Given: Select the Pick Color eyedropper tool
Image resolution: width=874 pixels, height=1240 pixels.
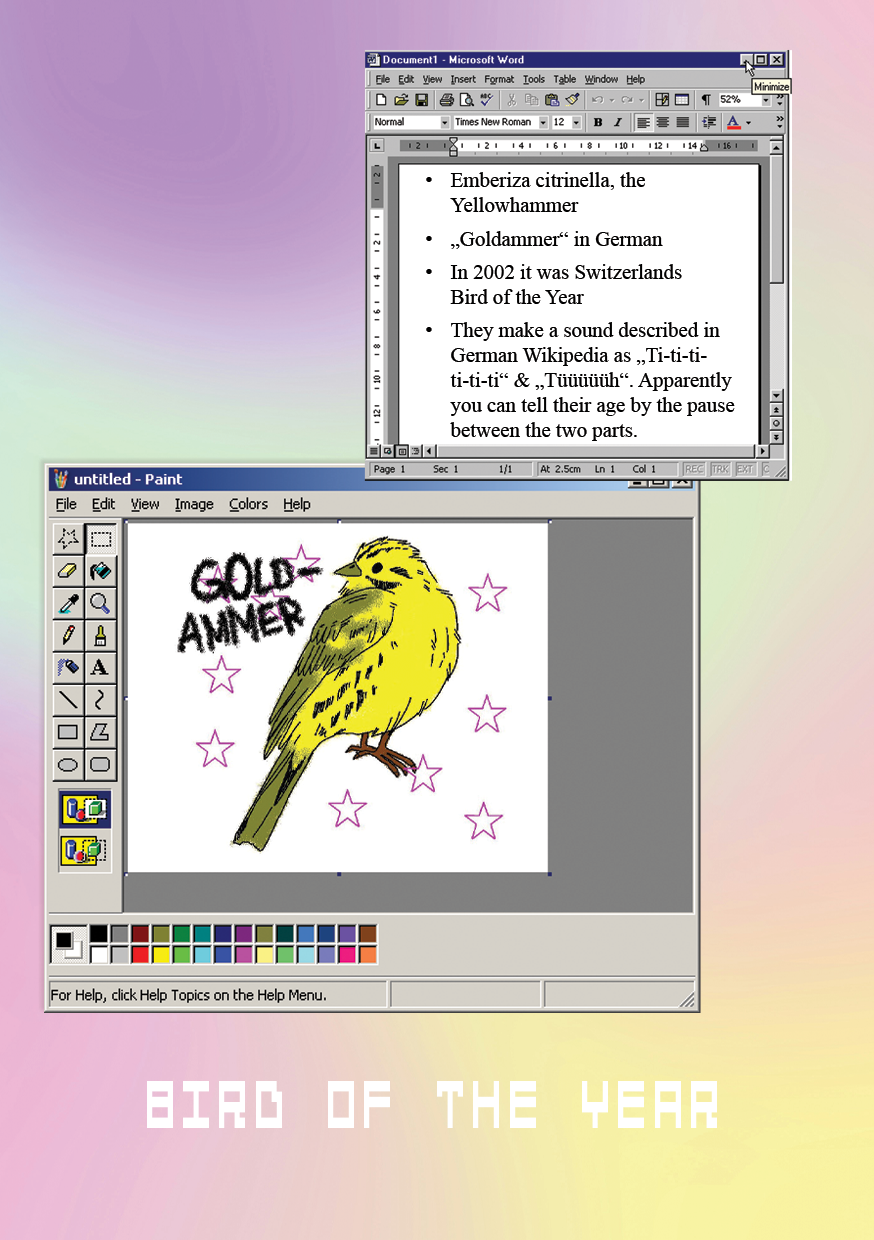Looking at the screenshot, I should click(68, 603).
